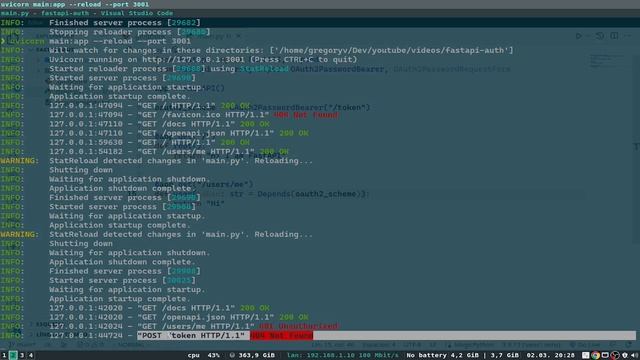The image size is (640, 360).
Task: Click the white square tray icon left of Chrome
Action: (586, 356)
